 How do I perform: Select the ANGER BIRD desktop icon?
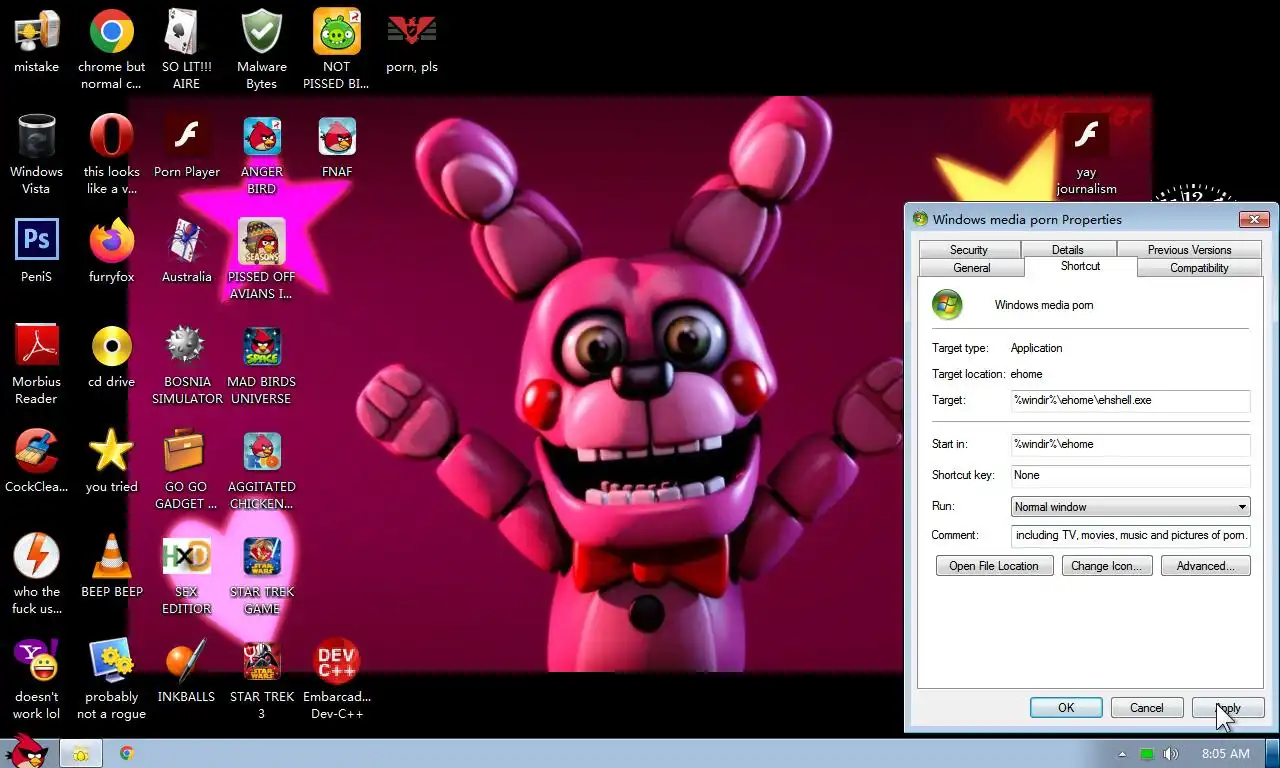(x=262, y=153)
